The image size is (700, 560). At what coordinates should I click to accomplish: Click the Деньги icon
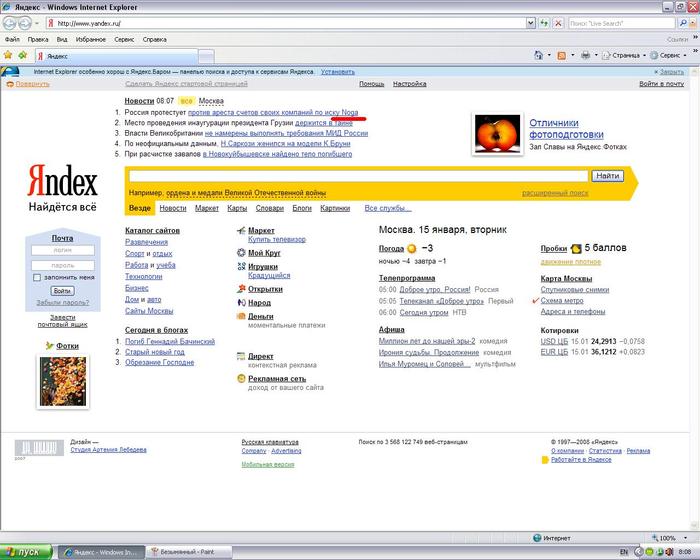(241, 316)
